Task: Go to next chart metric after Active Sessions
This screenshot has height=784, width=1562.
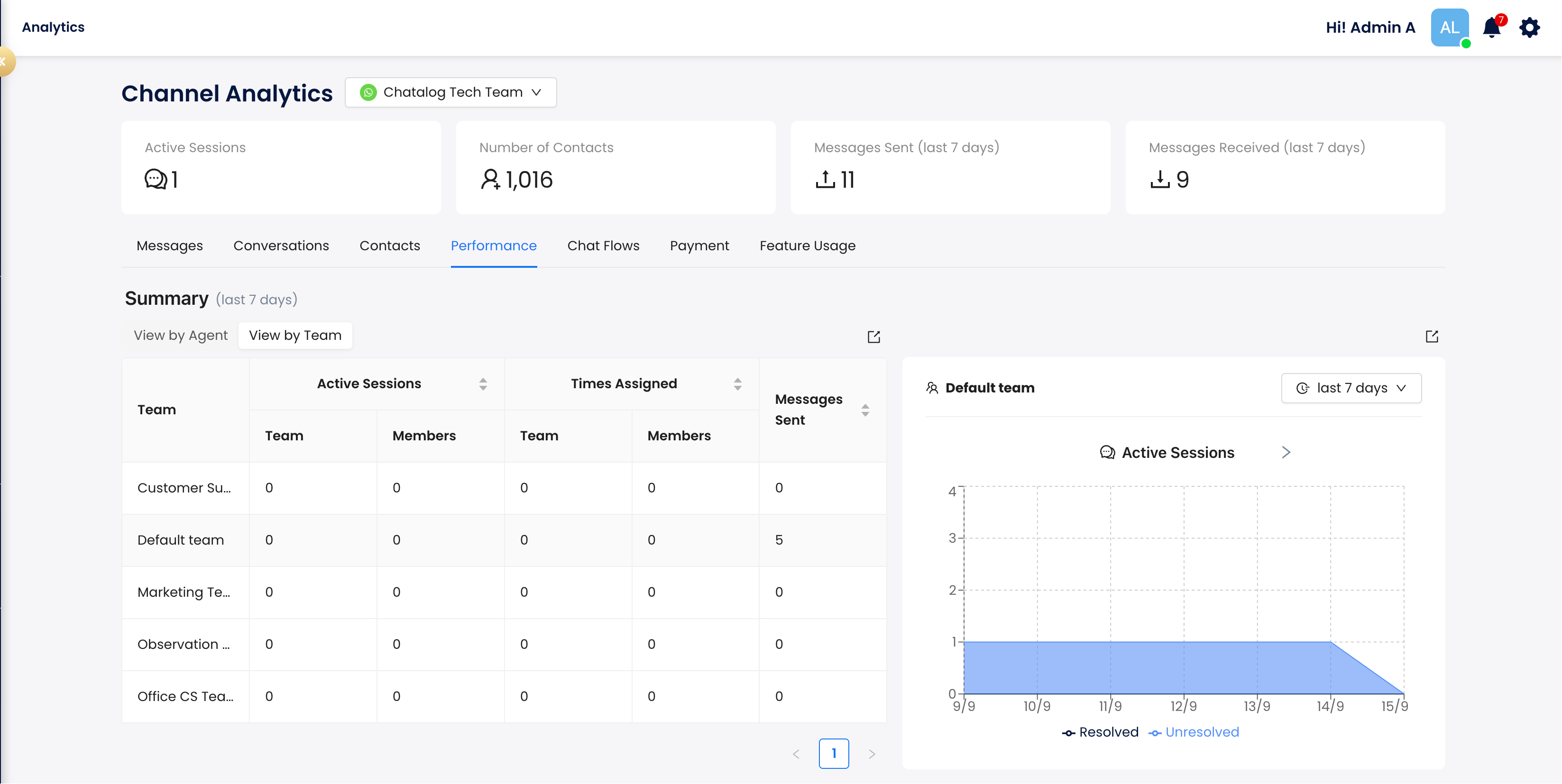Action: (x=1286, y=452)
